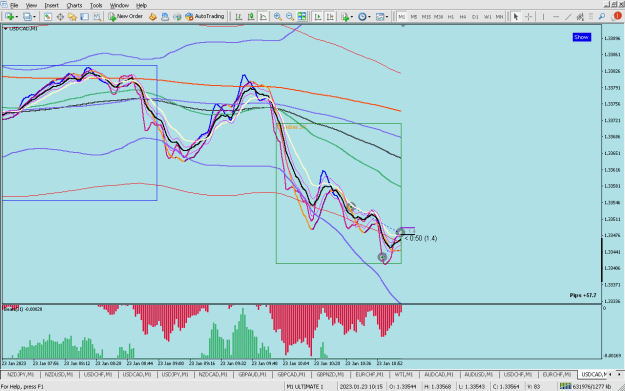
Task: Open the File menu
Action: (14, 5)
